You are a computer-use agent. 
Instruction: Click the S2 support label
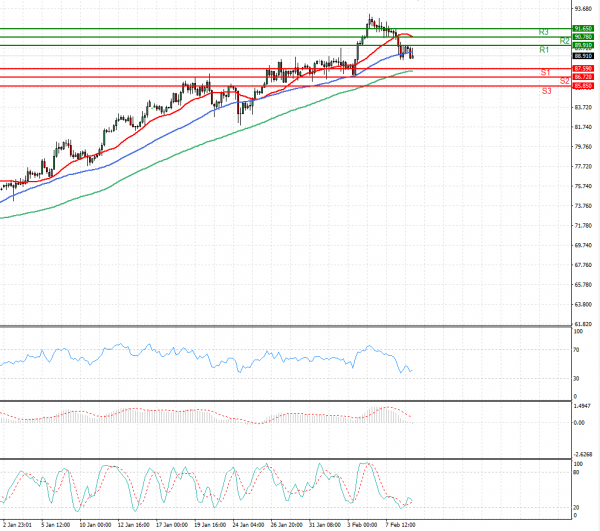point(564,81)
